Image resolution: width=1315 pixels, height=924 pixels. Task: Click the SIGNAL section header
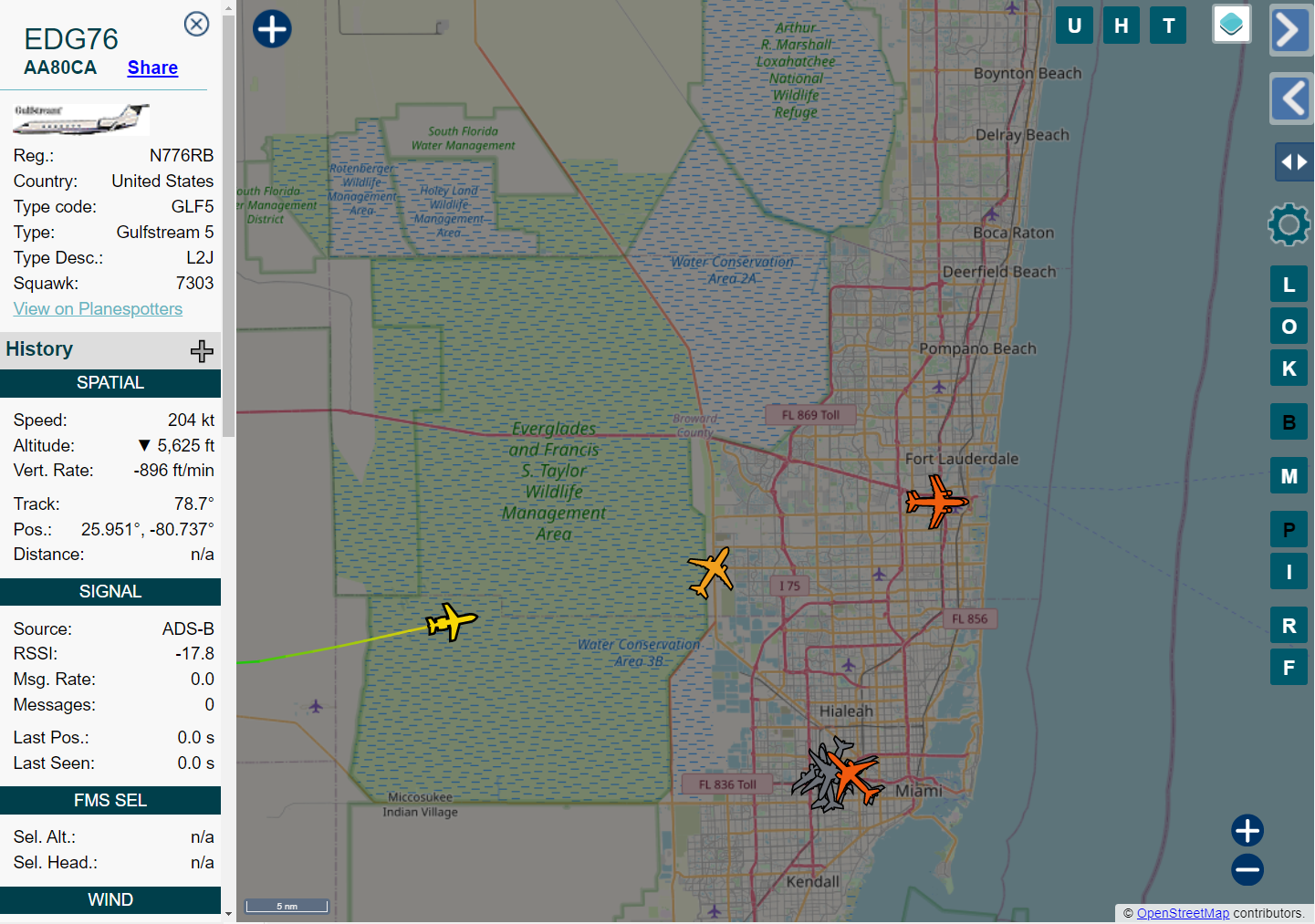pyautogui.click(x=110, y=592)
